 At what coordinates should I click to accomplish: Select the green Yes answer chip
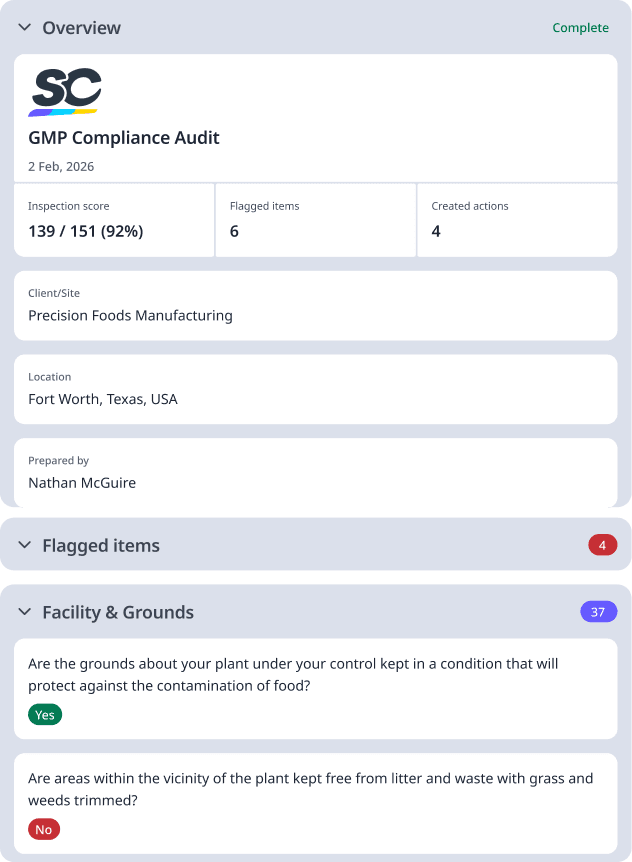pyautogui.click(x=44, y=714)
